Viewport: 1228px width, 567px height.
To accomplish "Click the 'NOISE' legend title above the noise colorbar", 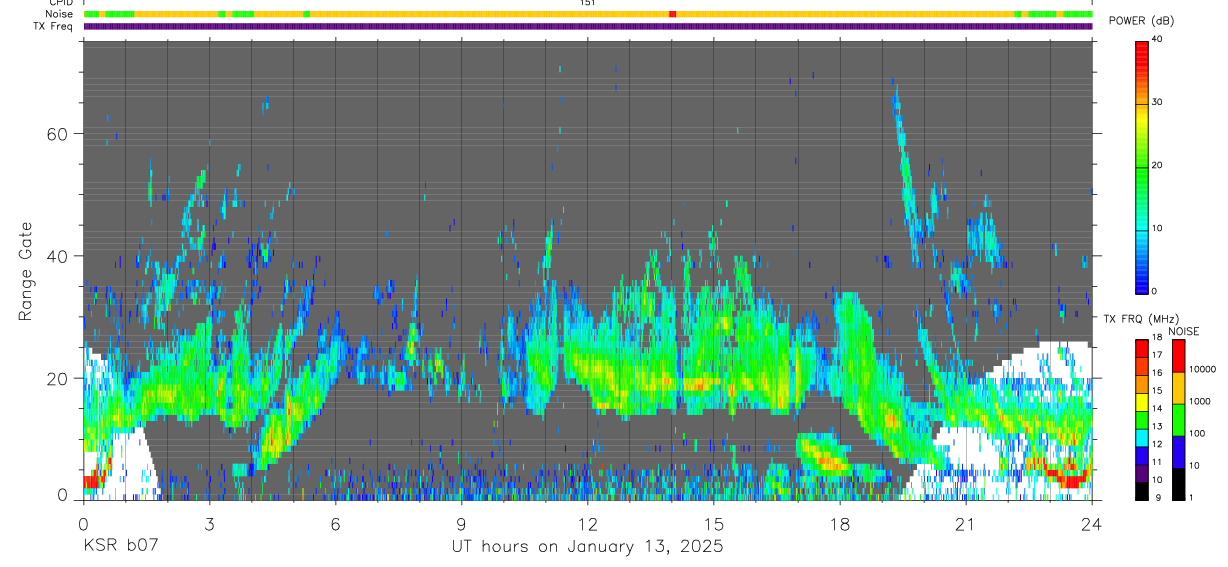I will (x=1185, y=331).
